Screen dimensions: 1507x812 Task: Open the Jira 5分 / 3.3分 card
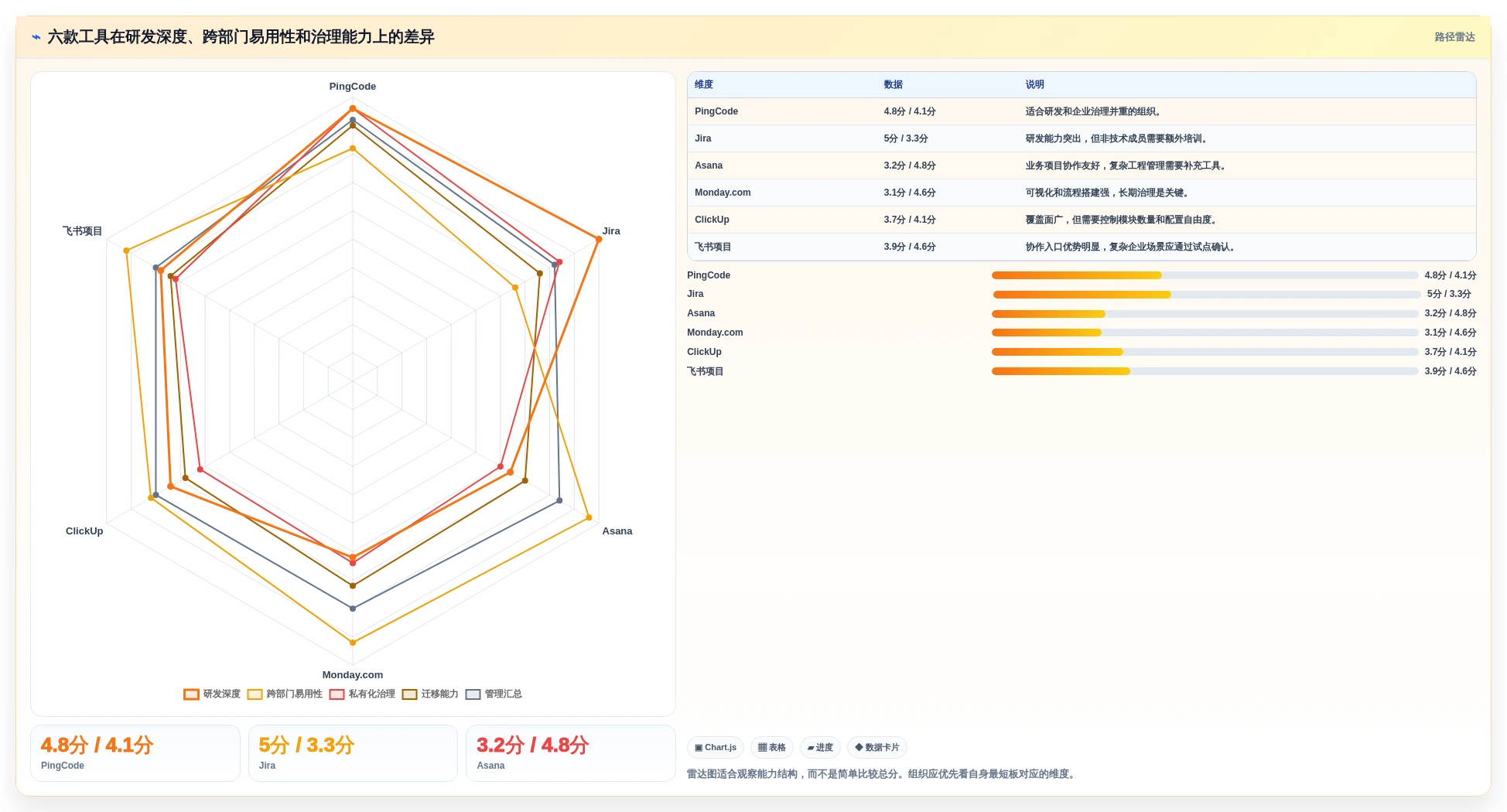coord(353,753)
